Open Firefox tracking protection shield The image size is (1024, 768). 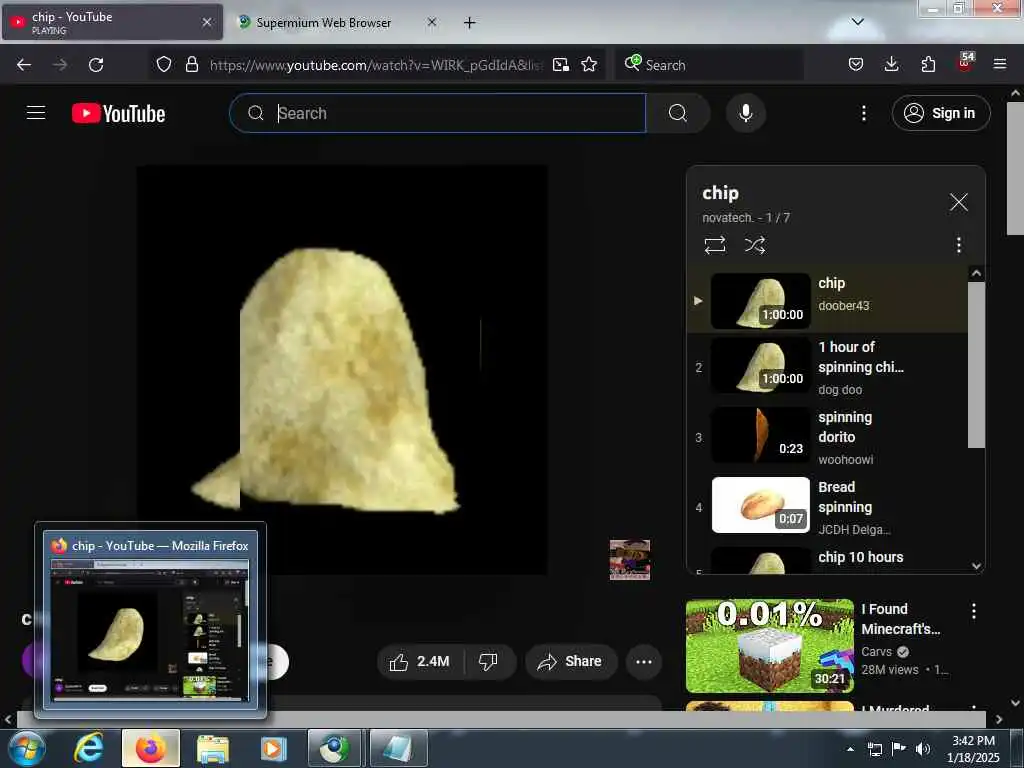(164, 64)
